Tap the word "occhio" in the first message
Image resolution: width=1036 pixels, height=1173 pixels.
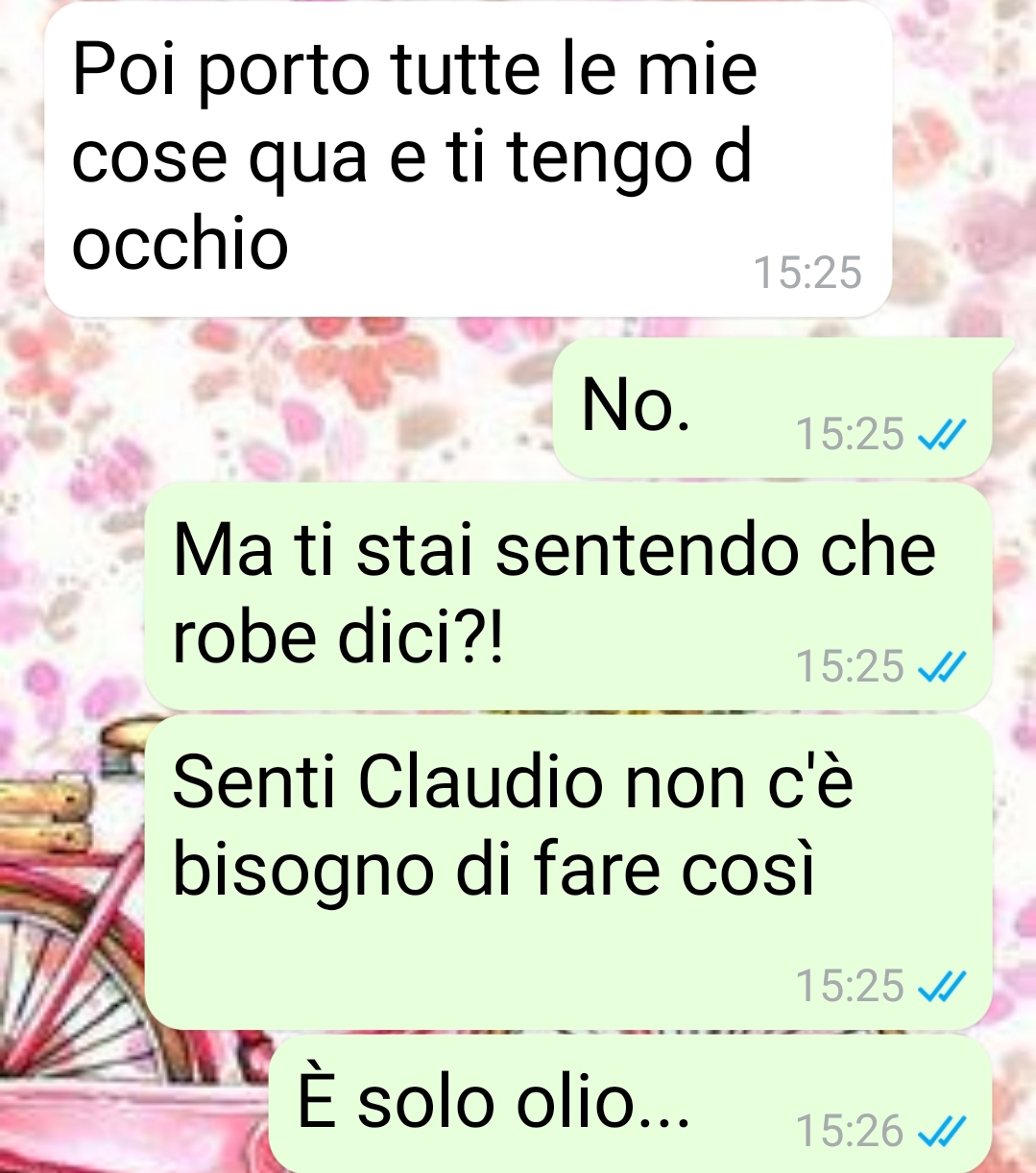tap(181, 242)
